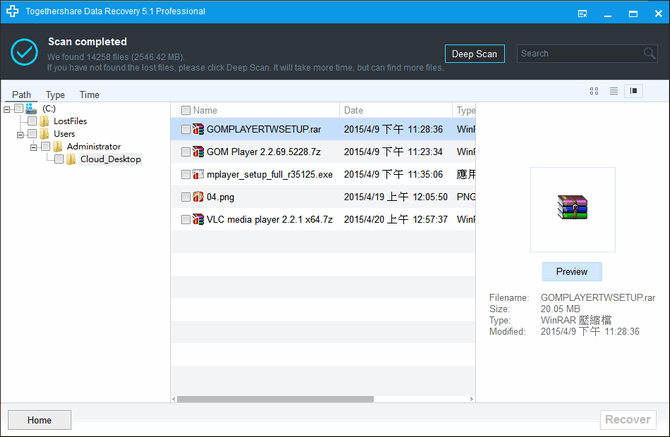Screen dimensions: 670x437
Task: Click the GOM Player 7z file icon
Action: 198,152
